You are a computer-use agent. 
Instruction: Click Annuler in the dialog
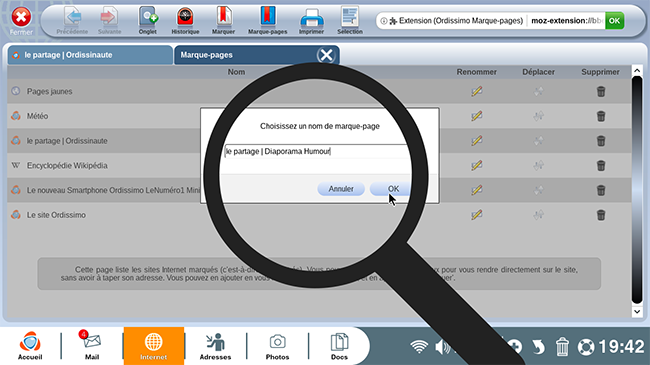(x=341, y=189)
